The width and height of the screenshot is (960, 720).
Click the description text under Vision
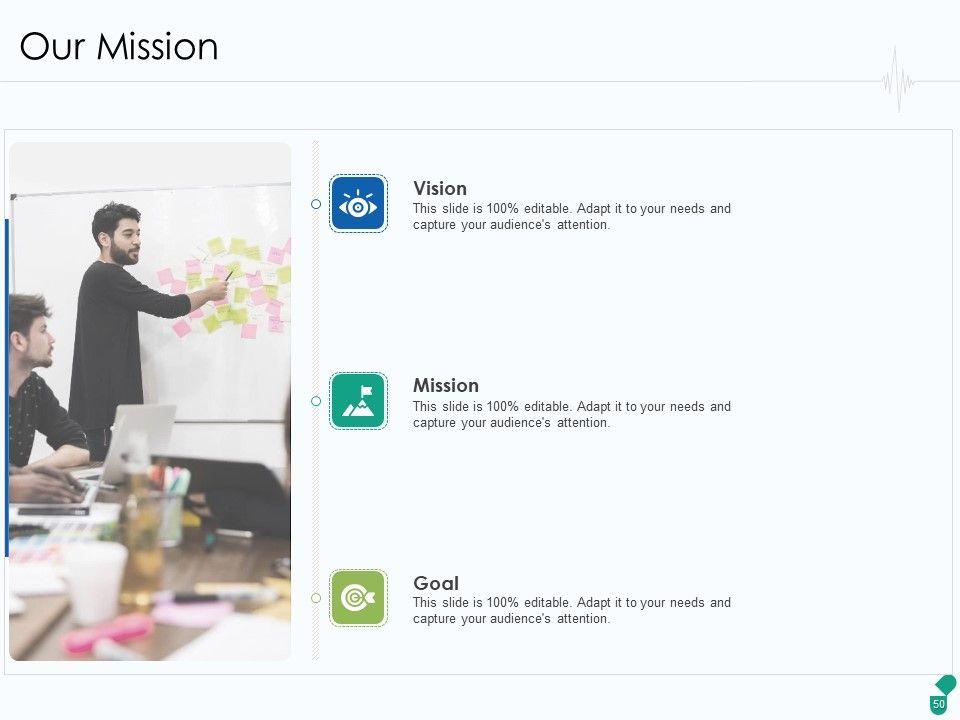571,217
